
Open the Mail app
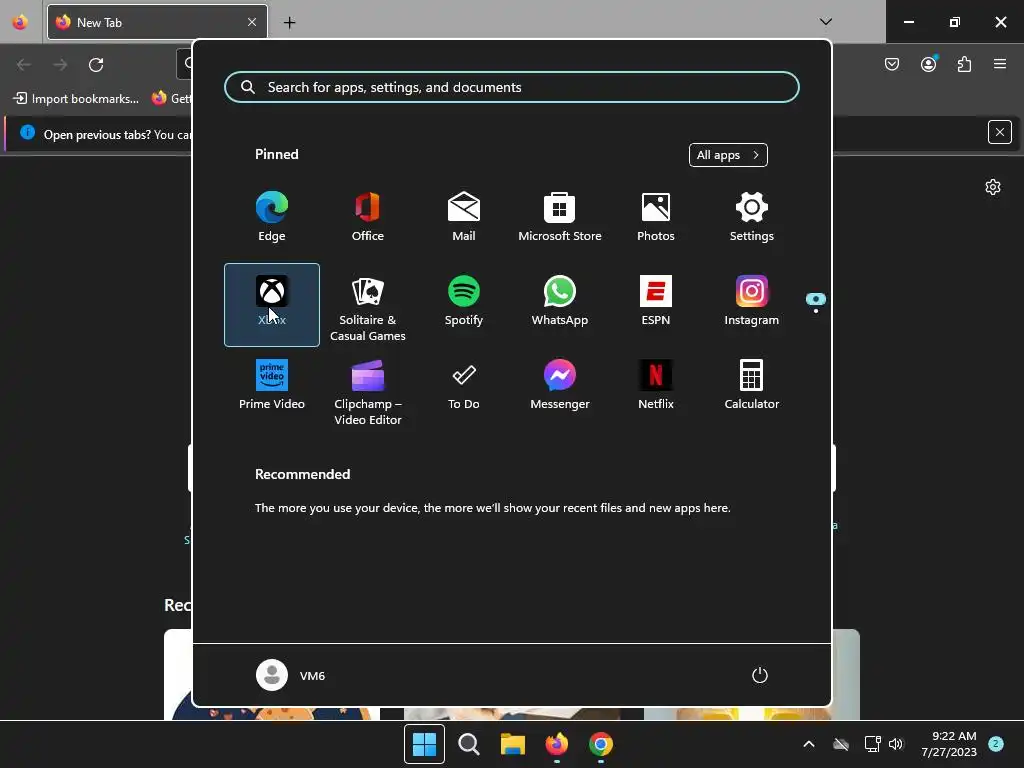tap(464, 217)
